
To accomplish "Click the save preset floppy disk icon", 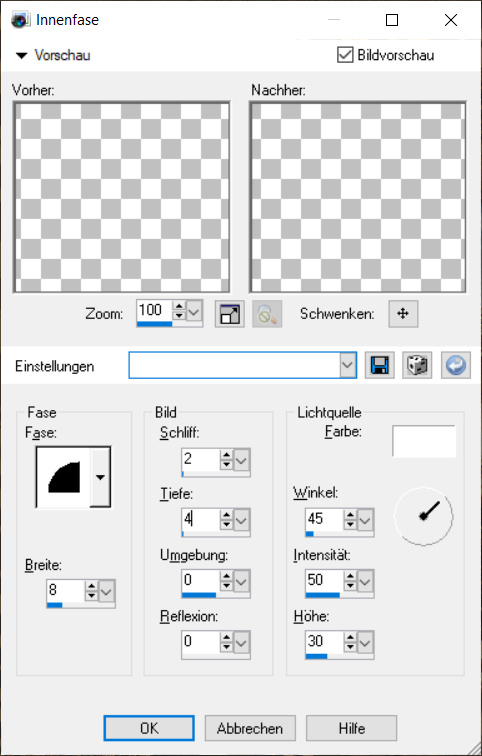I will [x=379, y=365].
